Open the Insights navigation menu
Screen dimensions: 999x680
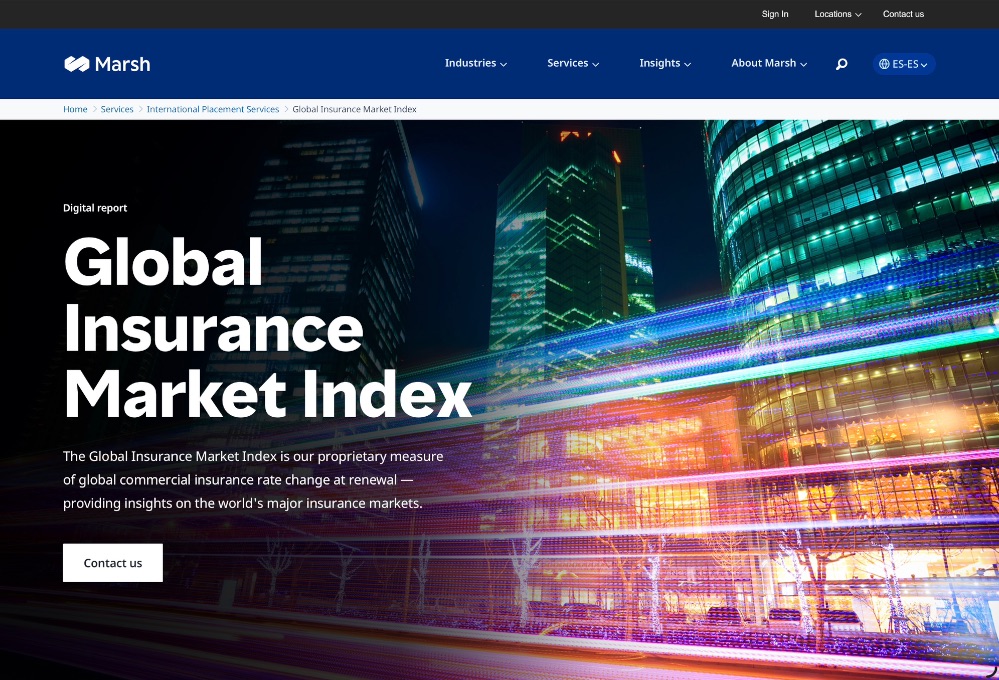(665, 63)
